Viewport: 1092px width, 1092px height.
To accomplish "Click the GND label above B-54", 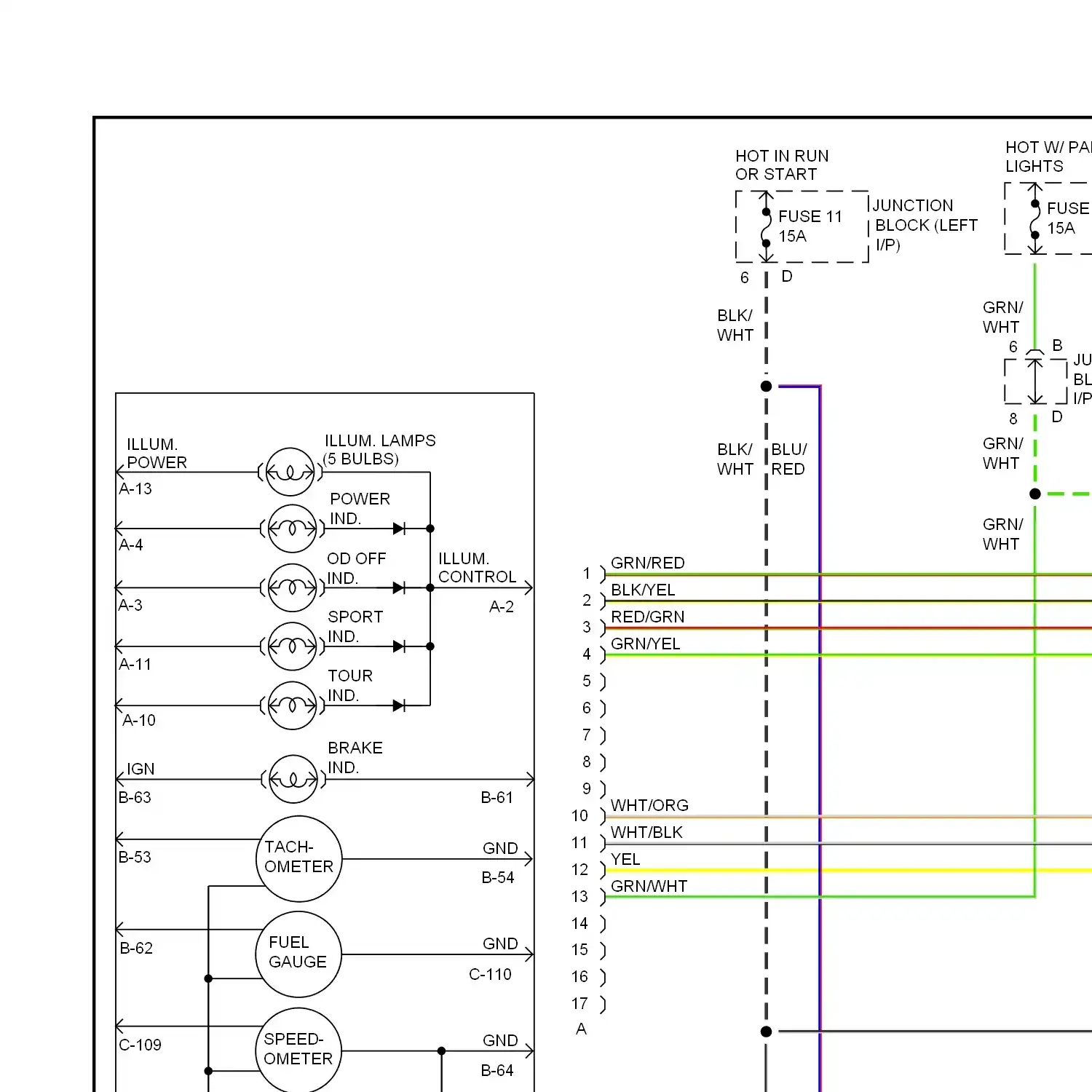I will (x=500, y=849).
